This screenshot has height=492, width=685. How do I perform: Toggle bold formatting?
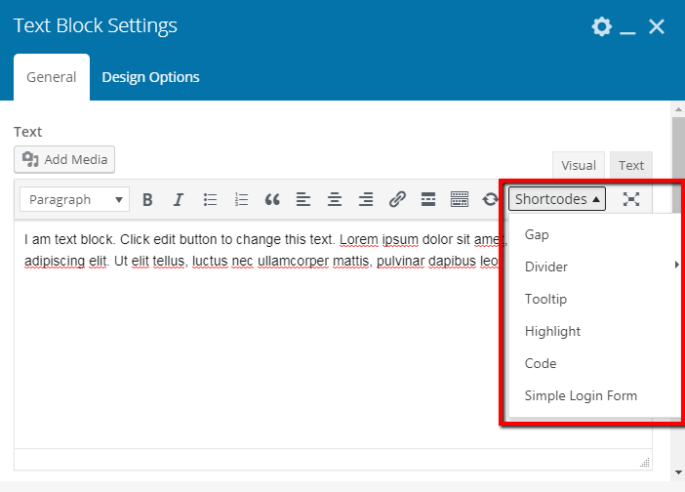148,200
